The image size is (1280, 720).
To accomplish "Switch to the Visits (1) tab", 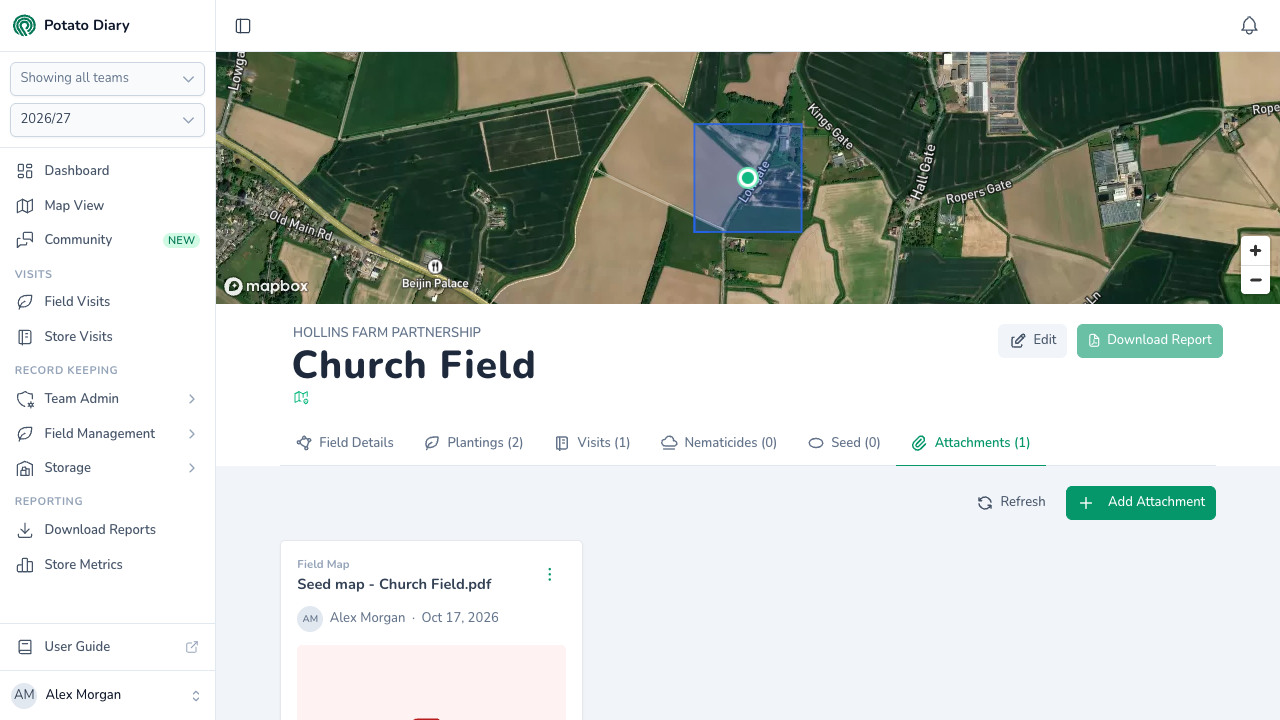I will [x=593, y=443].
